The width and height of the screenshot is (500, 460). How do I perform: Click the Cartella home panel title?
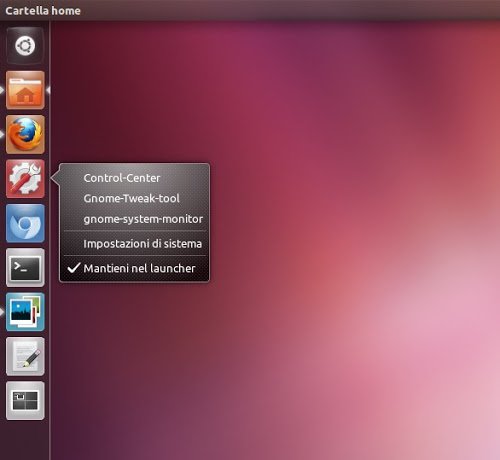(43, 11)
